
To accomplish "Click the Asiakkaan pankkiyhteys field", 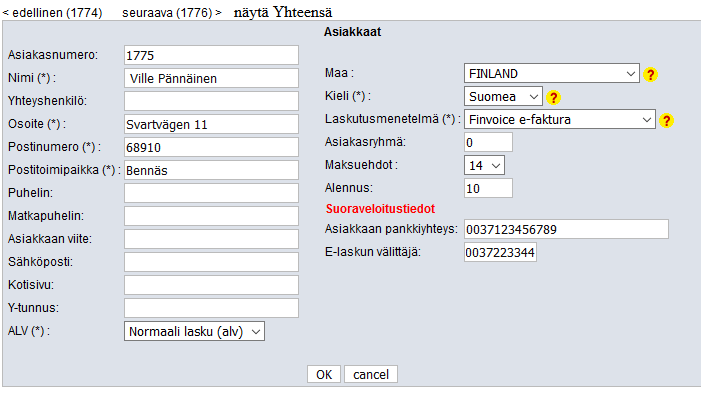I will [566, 229].
